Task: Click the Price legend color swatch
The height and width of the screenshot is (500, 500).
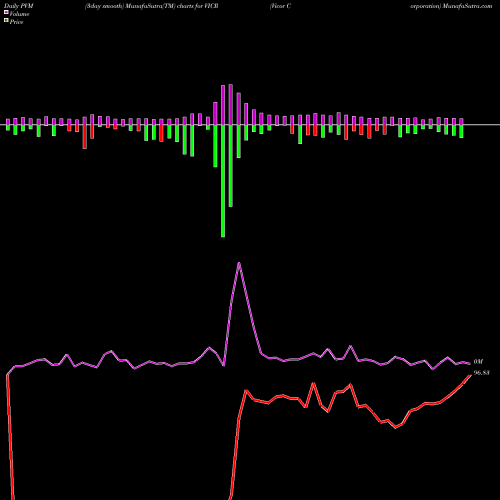Action: tap(6, 20)
